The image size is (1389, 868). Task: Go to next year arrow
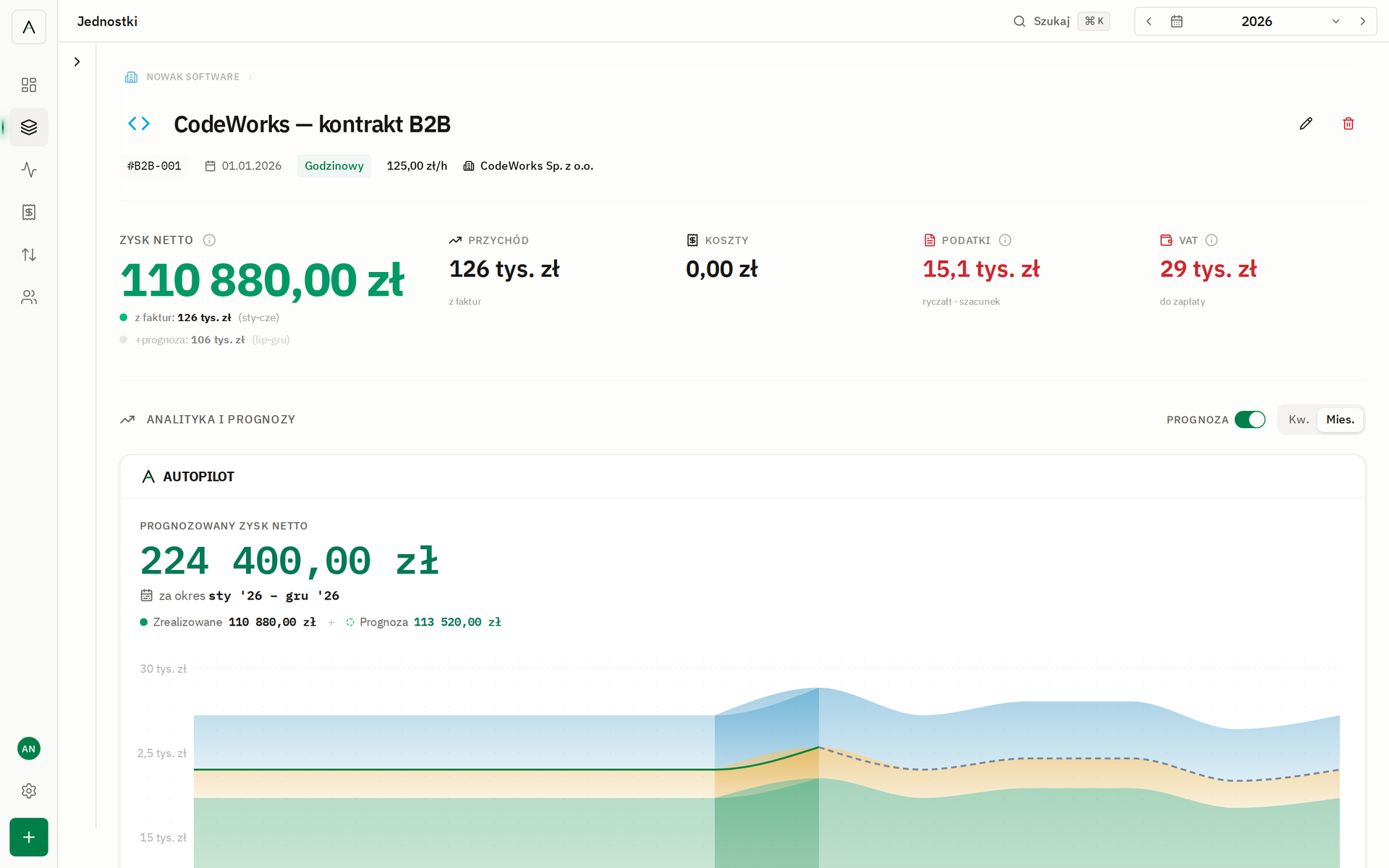[1363, 21]
